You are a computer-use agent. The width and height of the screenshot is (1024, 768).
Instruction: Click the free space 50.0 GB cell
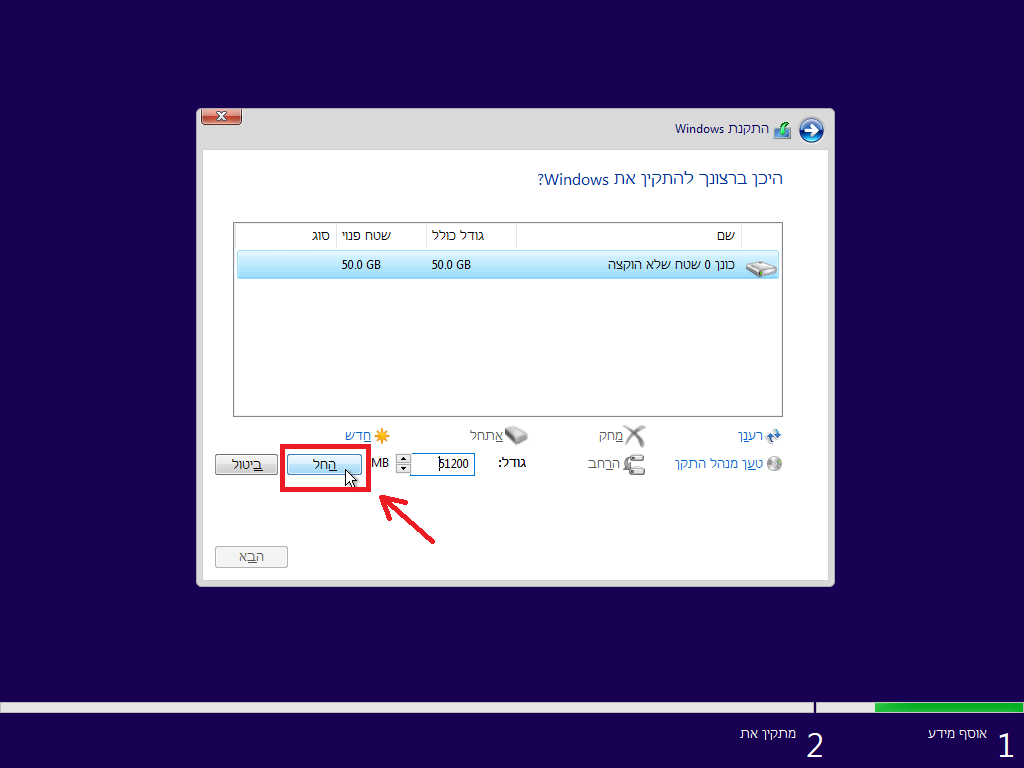click(x=361, y=264)
